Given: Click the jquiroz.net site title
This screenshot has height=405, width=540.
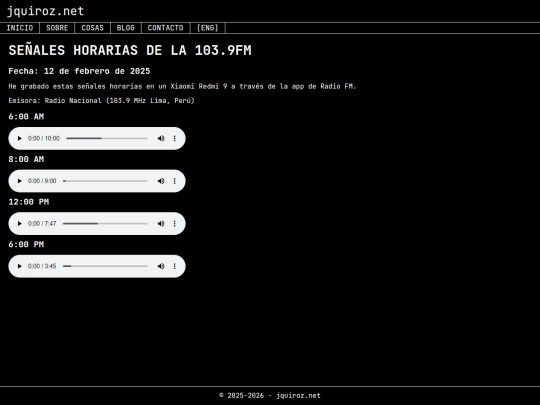Looking at the screenshot, I should [x=45, y=11].
